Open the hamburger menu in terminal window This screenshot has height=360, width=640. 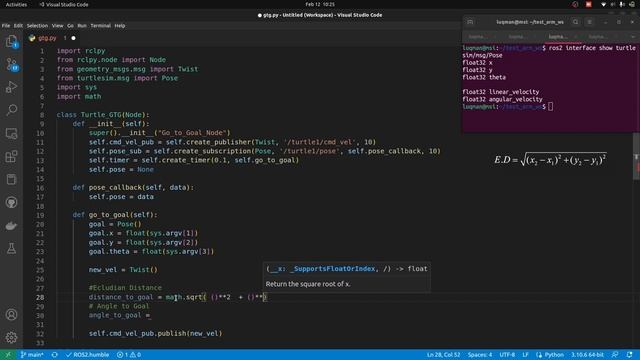pyautogui.click(x=589, y=22)
